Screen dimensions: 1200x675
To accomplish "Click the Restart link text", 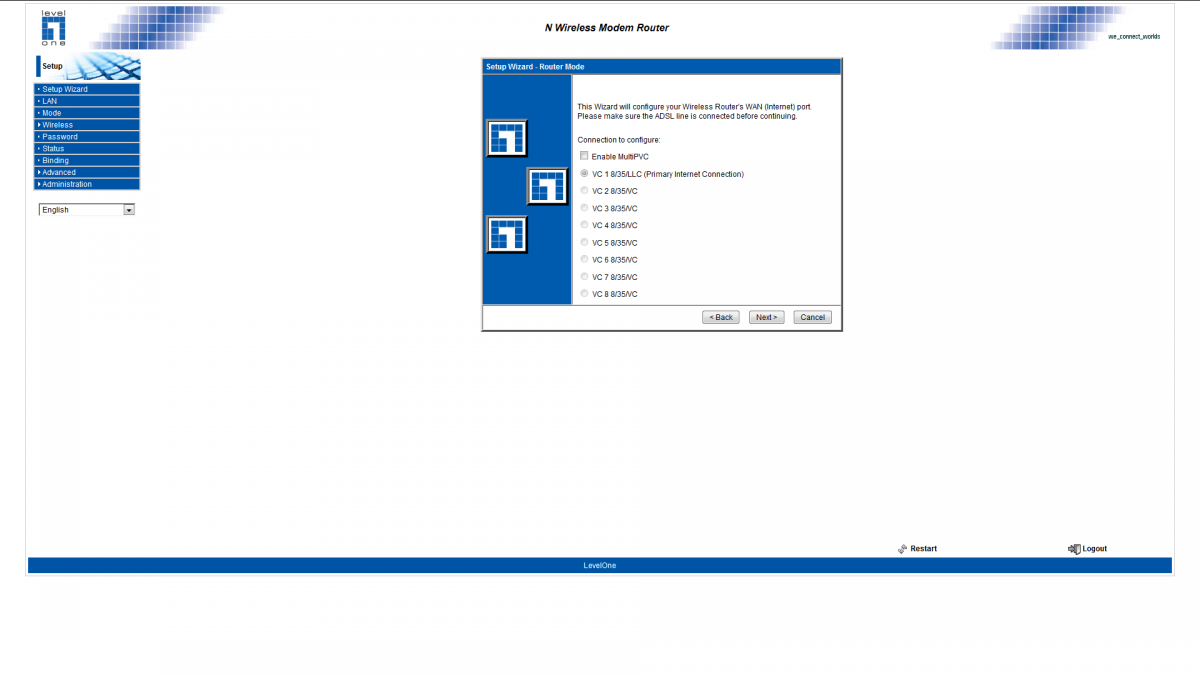I will pos(923,549).
